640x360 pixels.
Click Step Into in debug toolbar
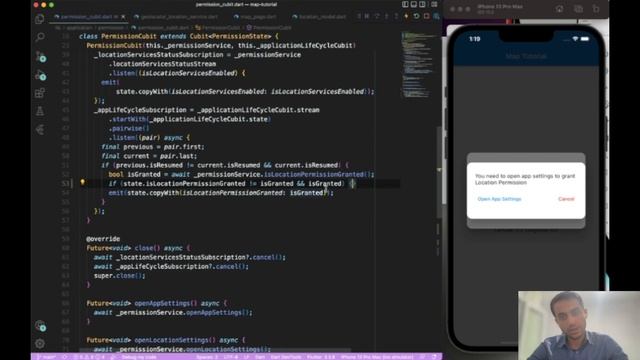click(386, 16)
